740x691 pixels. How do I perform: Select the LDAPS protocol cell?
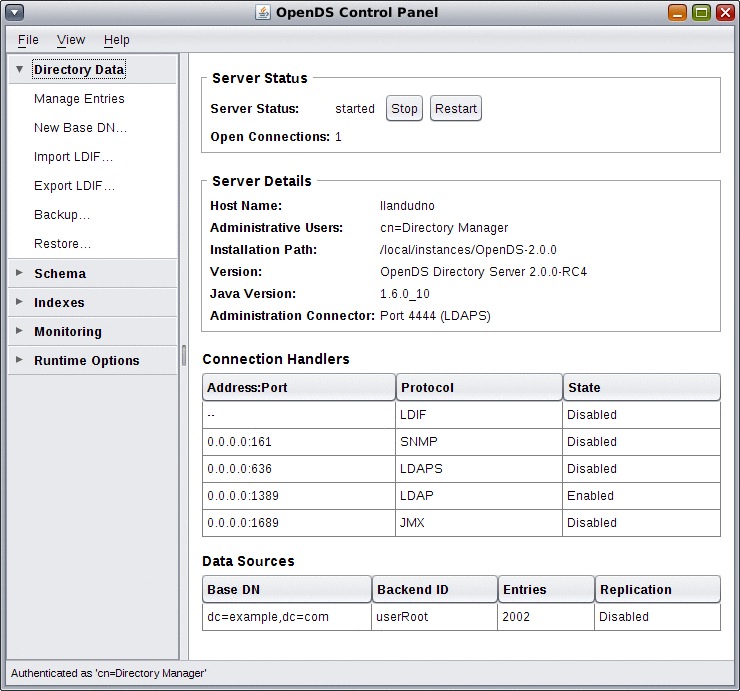(479, 469)
